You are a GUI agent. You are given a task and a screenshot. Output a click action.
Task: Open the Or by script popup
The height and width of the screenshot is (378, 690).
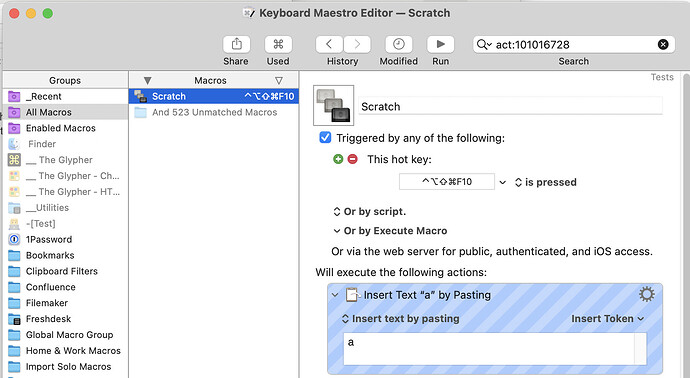point(370,212)
